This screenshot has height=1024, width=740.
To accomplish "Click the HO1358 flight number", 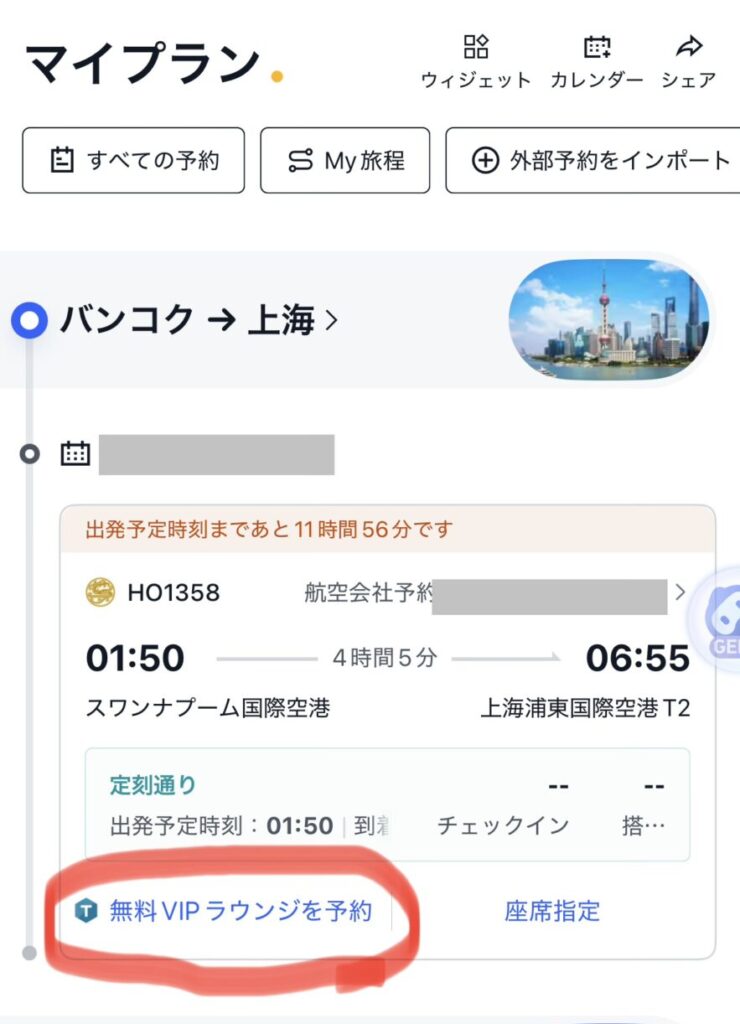I will (173, 592).
